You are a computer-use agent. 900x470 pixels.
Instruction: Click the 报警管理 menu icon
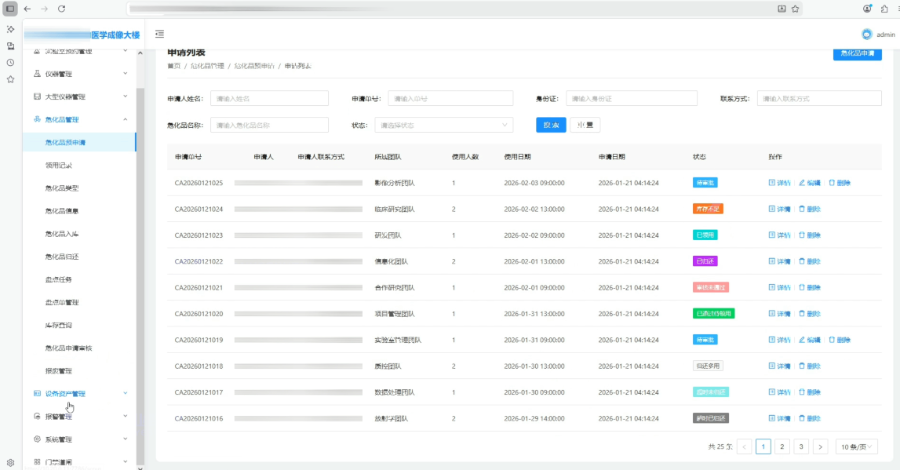click(37, 416)
